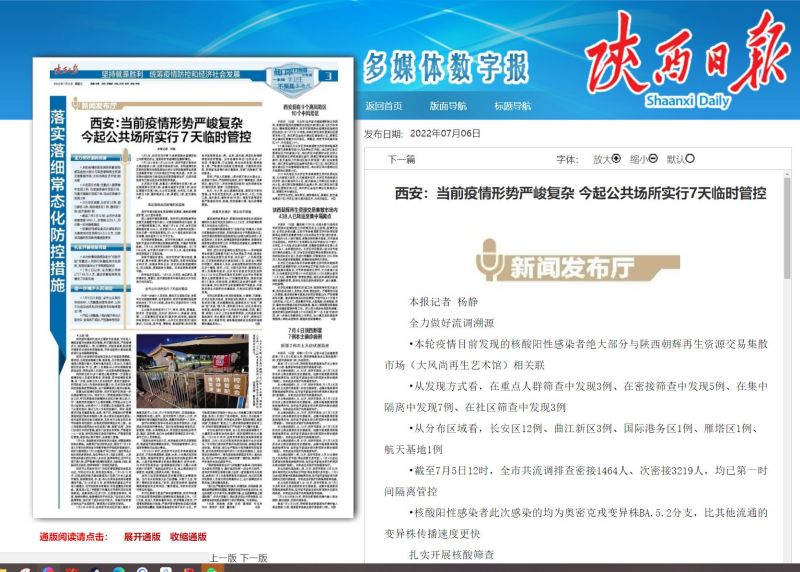
Task: Go to next page with 下一版
Action: click(x=254, y=557)
